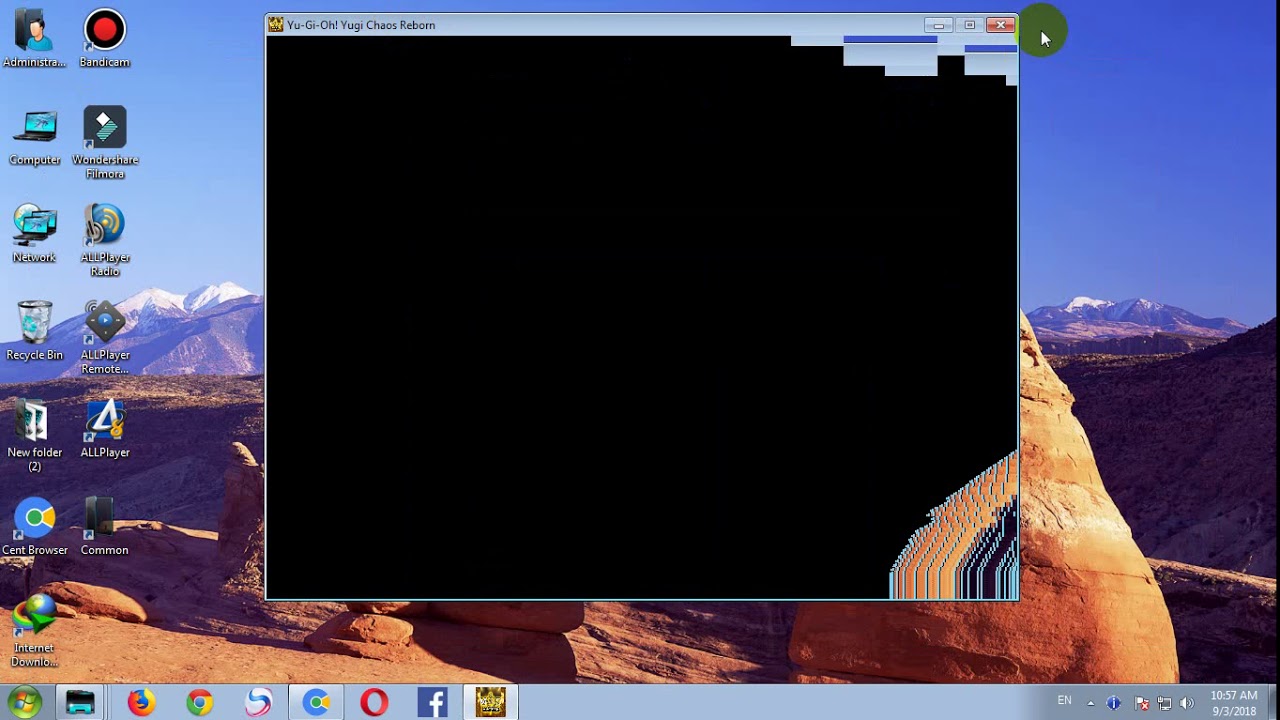Launch Google Chrome from the taskbar
This screenshot has height=720, width=1280.
[199, 703]
